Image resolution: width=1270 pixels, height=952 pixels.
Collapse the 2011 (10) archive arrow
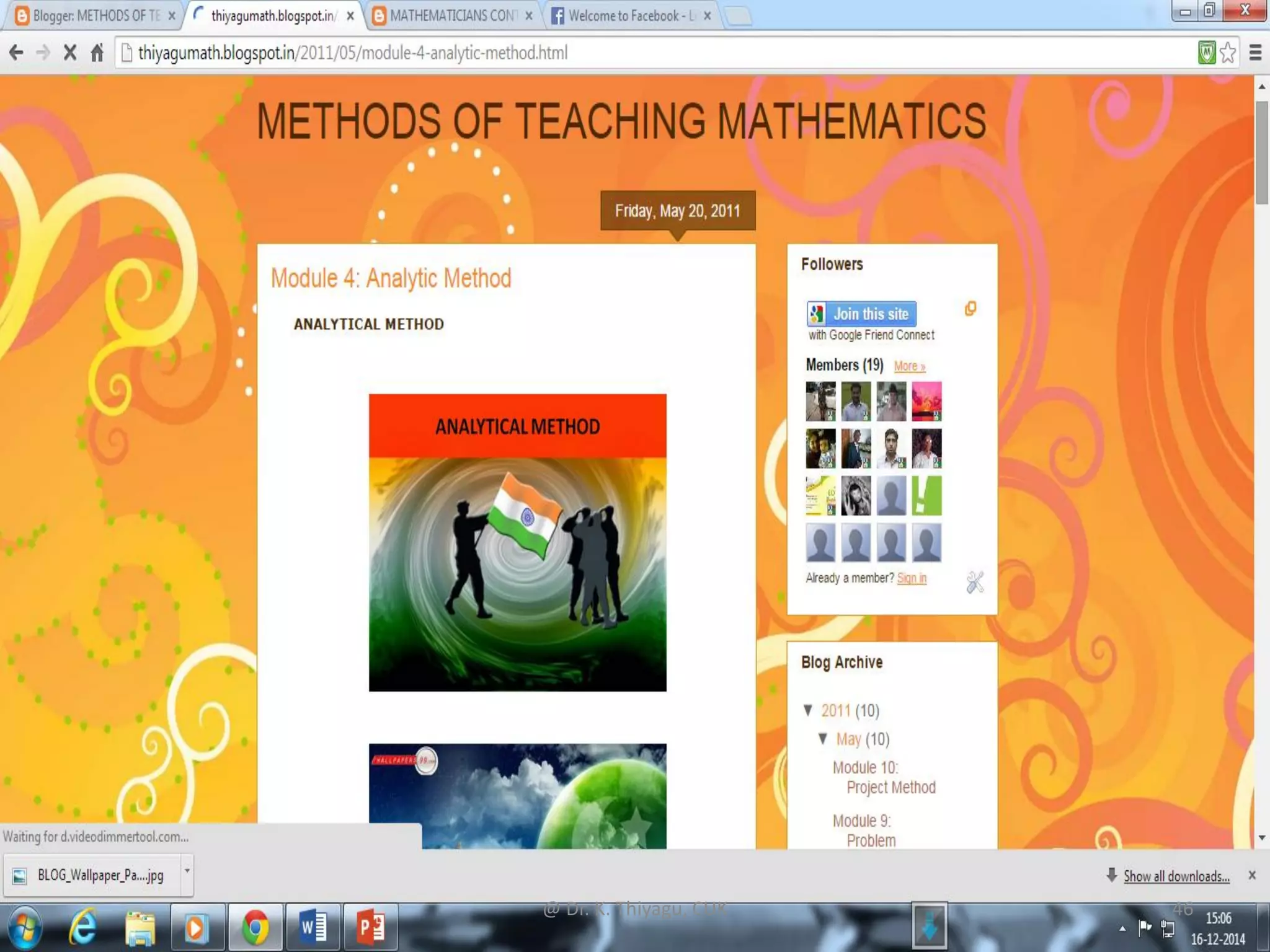coord(808,710)
